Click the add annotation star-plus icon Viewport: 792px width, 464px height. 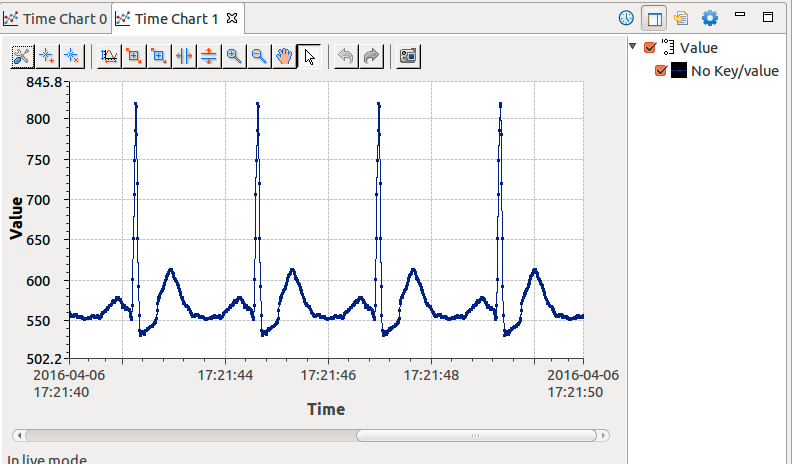(47, 56)
